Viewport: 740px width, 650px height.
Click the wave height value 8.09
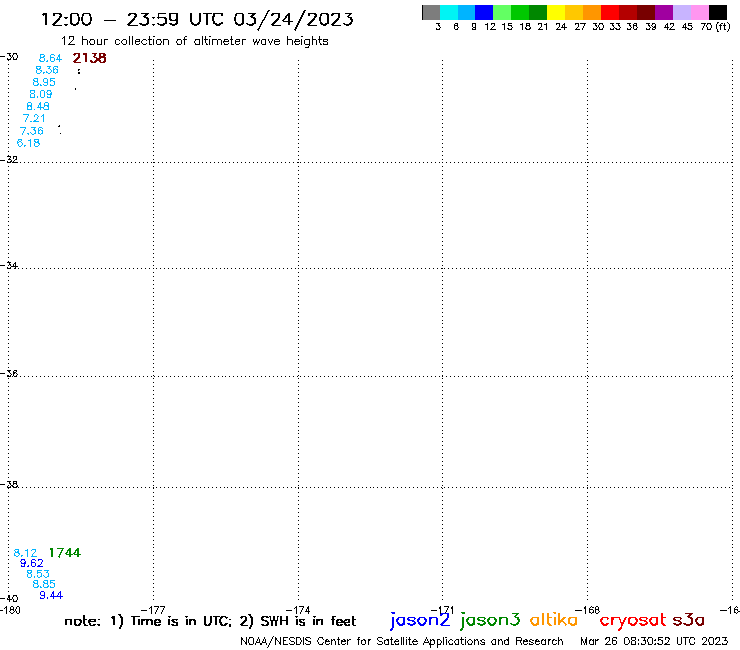(41, 94)
